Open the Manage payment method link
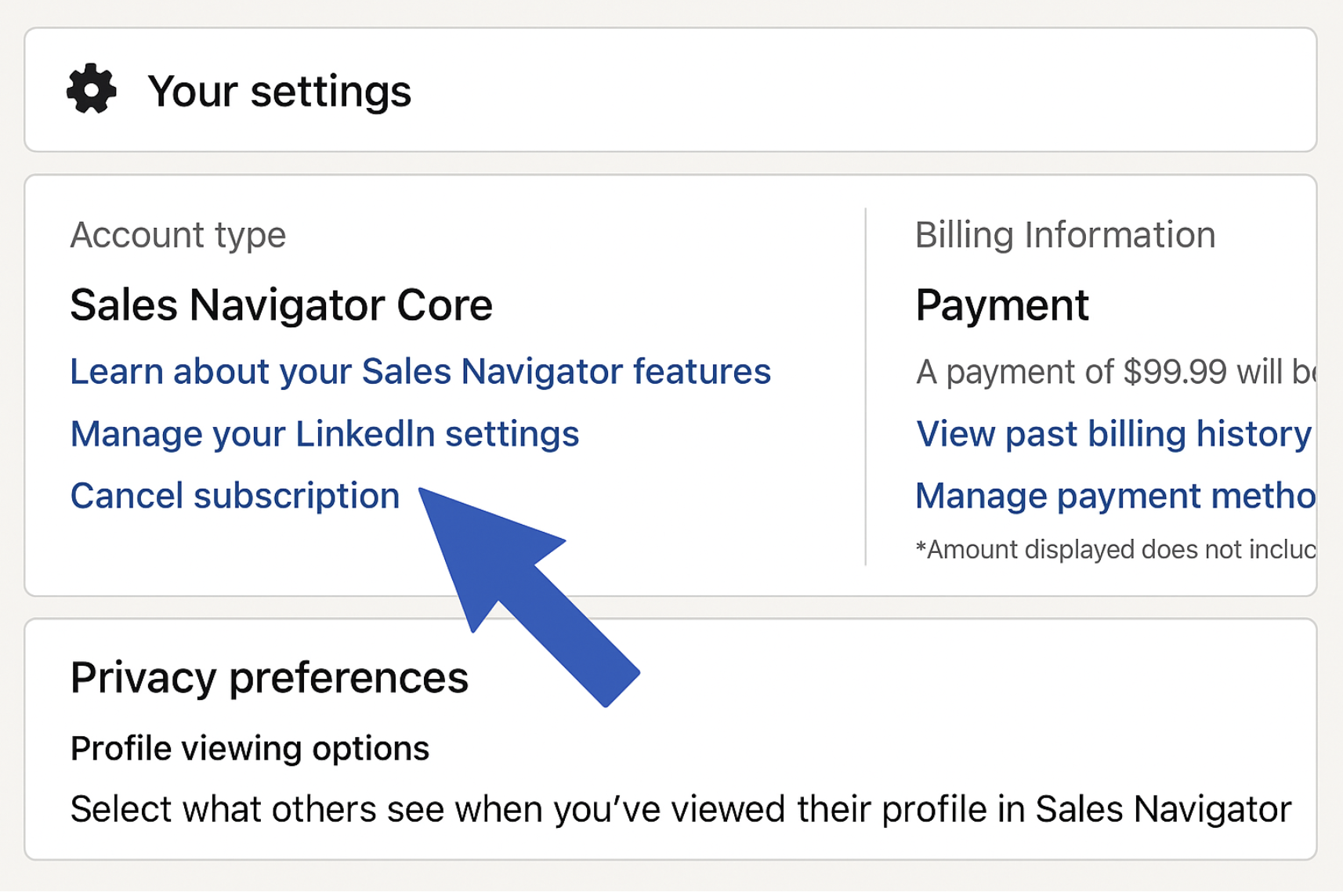The height and width of the screenshot is (896, 1343). click(x=1115, y=496)
